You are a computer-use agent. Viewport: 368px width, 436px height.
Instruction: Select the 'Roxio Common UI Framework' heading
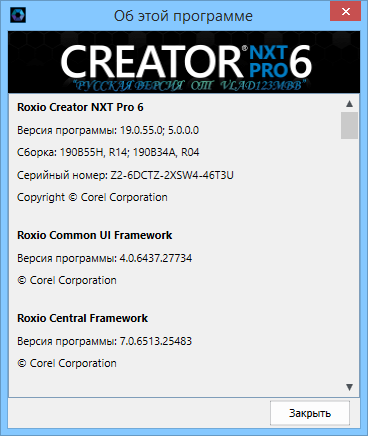(95, 235)
